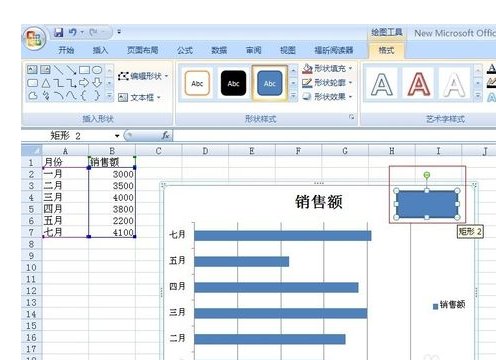The width and height of the screenshot is (496, 360).
Task: Select the text box shape in gallery
Action: (32, 70)
